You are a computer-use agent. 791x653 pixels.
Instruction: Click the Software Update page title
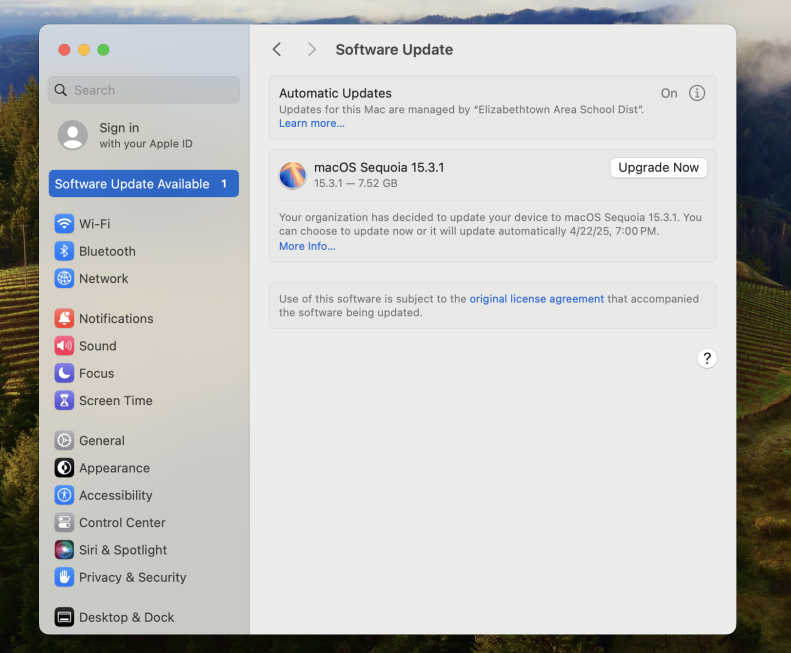(394, 49)
